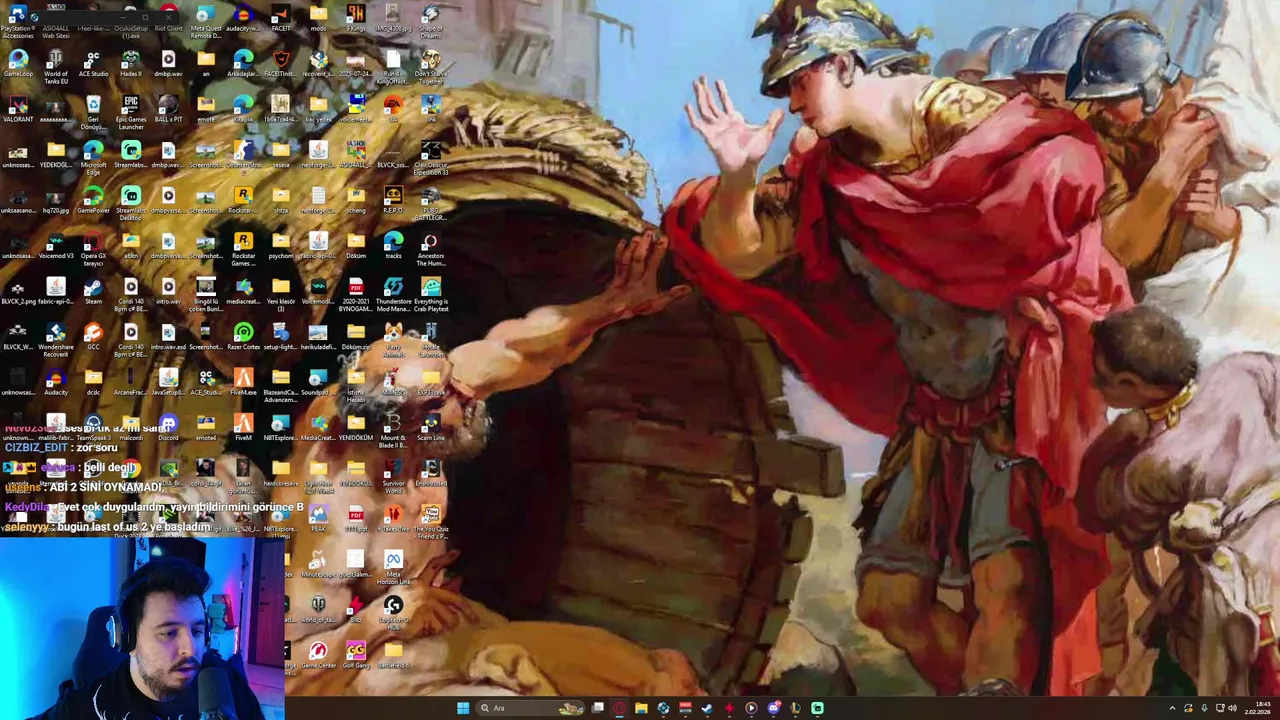1280x720 pixels.
Task: Launch Golf Gang from the desktop
Action: point(356,655)
